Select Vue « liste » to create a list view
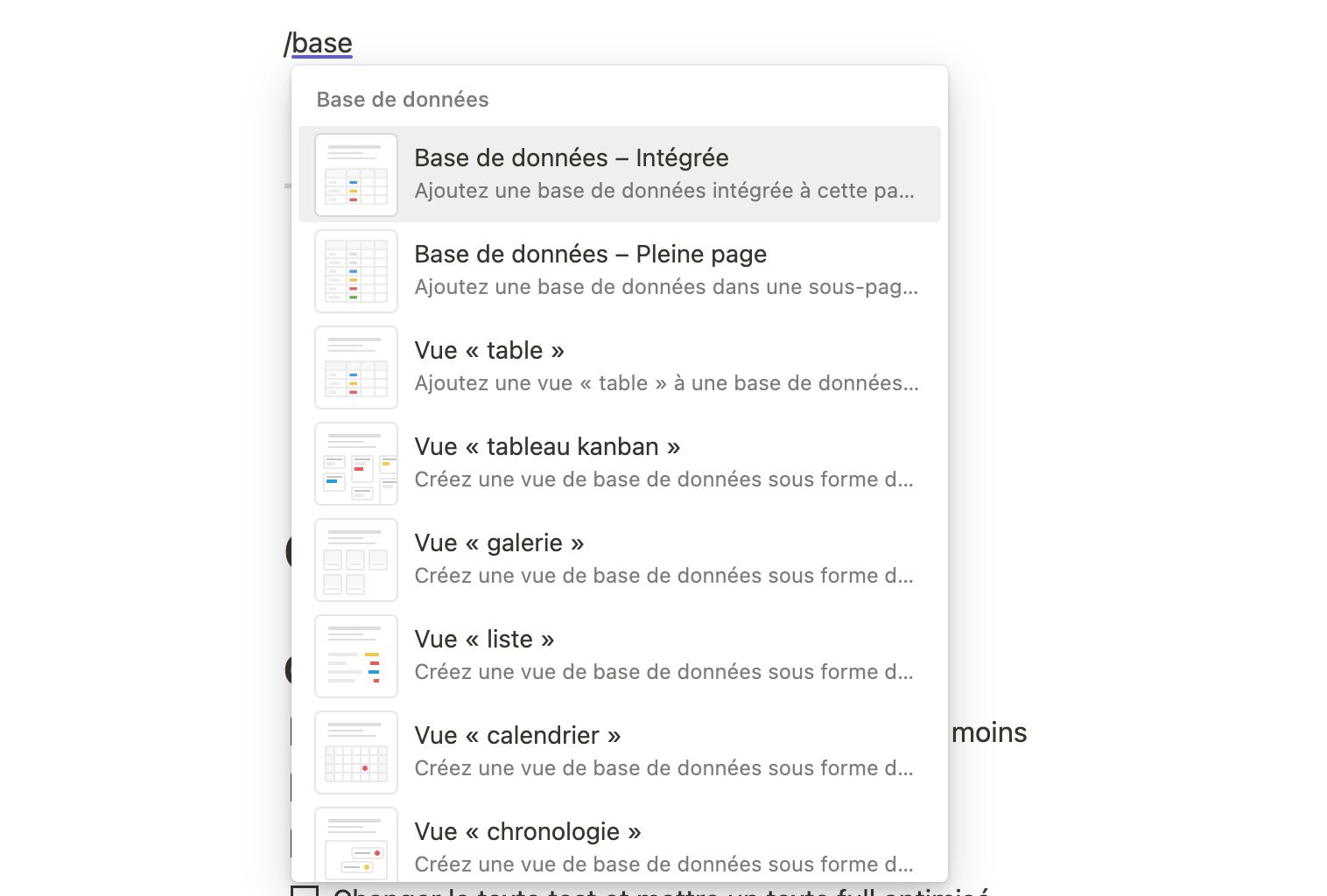This screenshot has height=896, width=1327. tap(619, 655)
